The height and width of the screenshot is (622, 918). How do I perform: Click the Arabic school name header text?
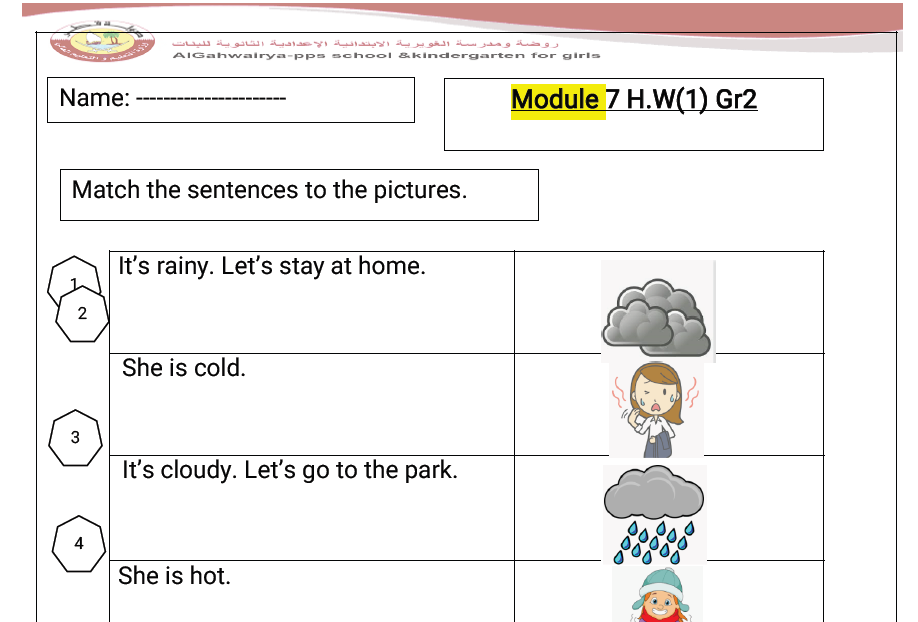365,44
